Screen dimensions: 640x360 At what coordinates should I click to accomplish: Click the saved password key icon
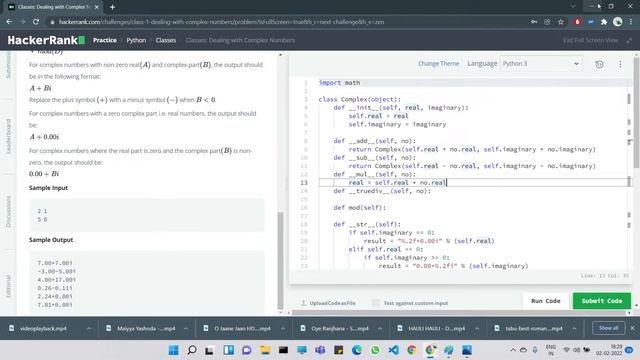pos(534,22)
